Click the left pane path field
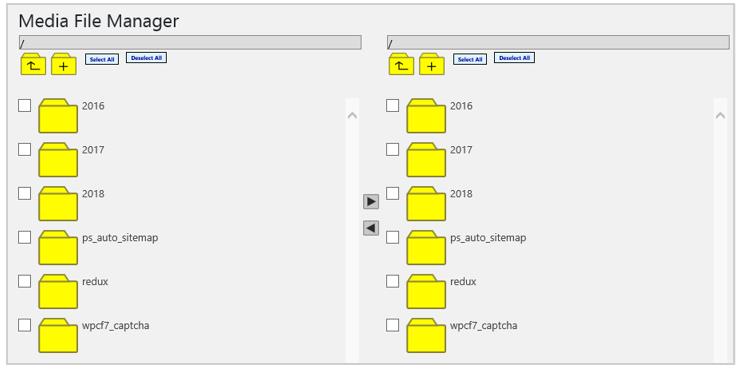 [x=190, y=42]
